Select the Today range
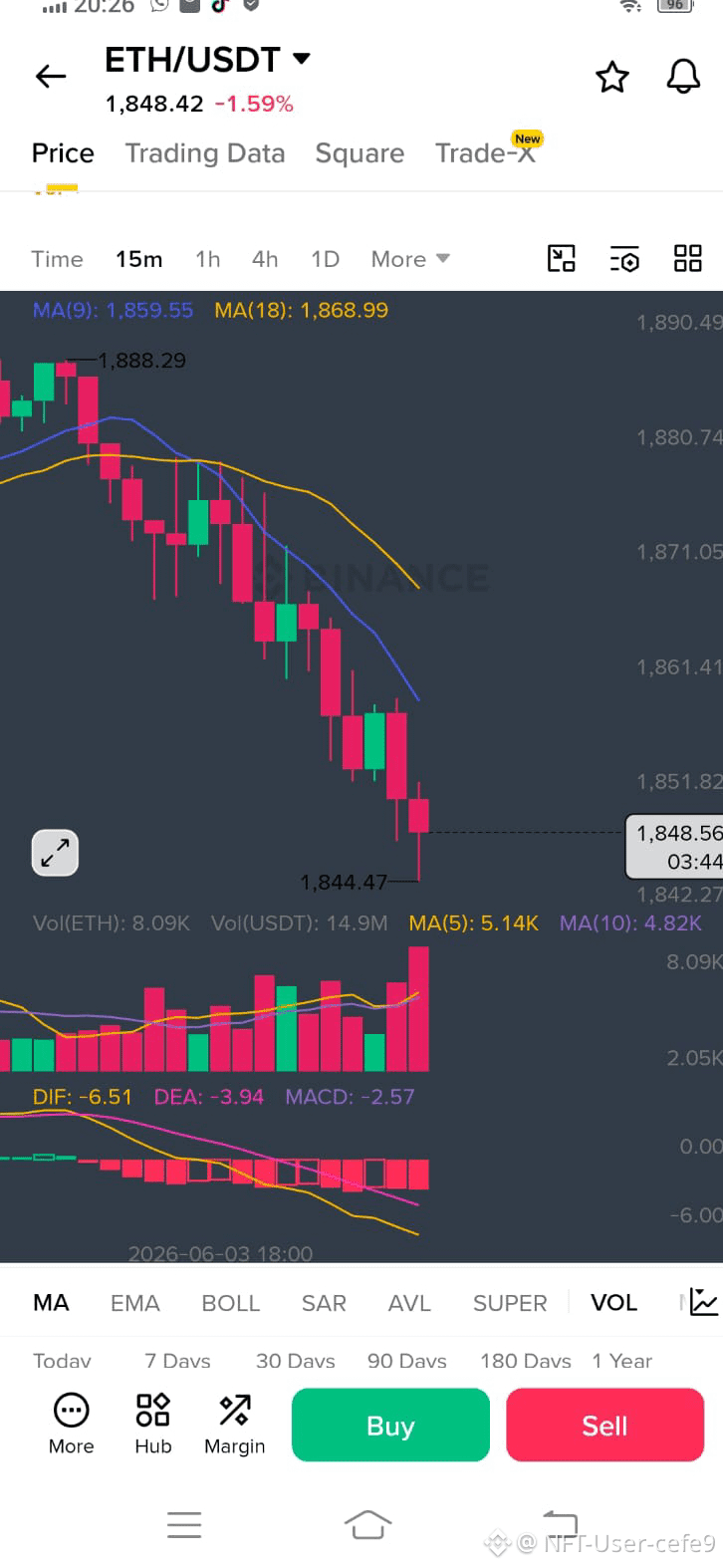This screenshot has height=1568, width=723. pyautogui.click(x=62, y=1361)
